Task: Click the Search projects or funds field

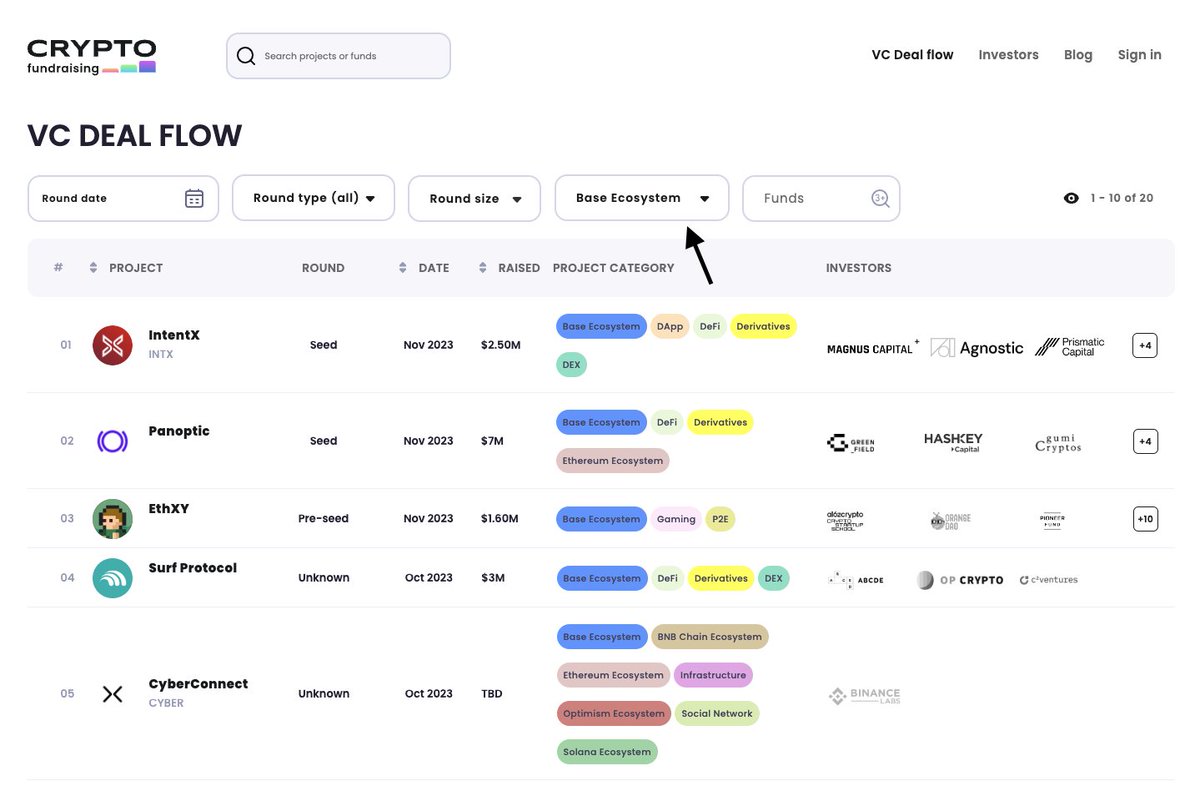Action: [338, 56]
